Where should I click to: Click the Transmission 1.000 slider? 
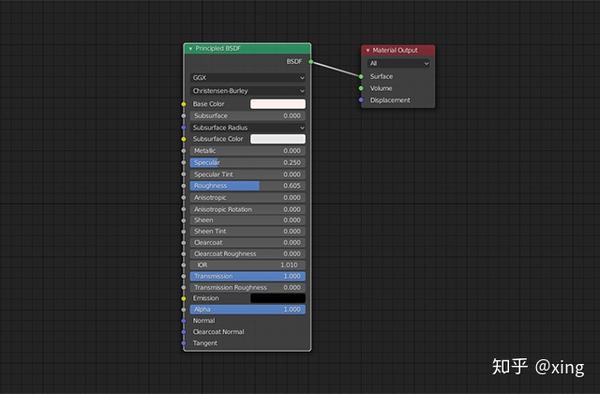click(248, 276)
